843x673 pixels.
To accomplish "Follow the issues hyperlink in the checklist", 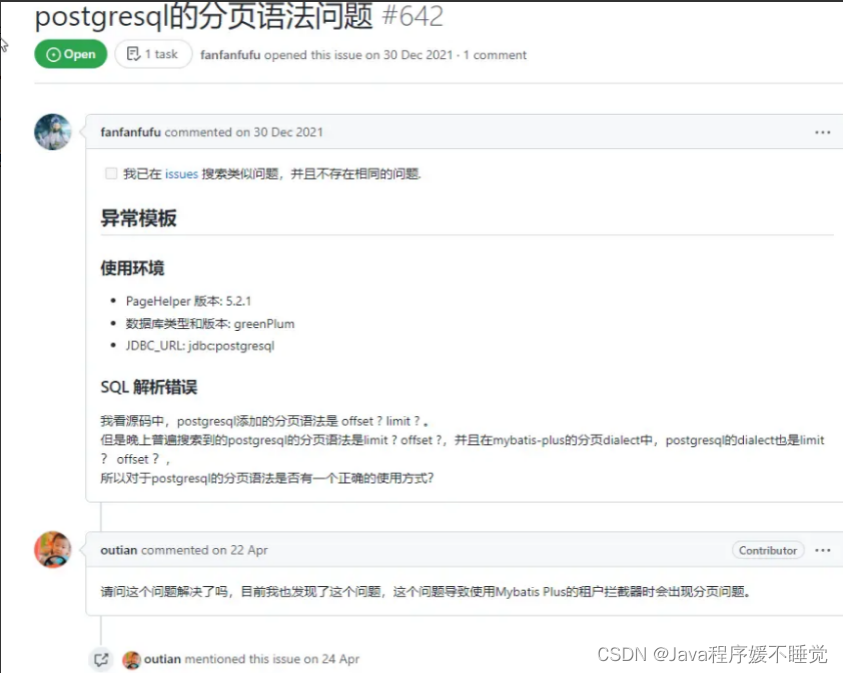I will (182, 174).
